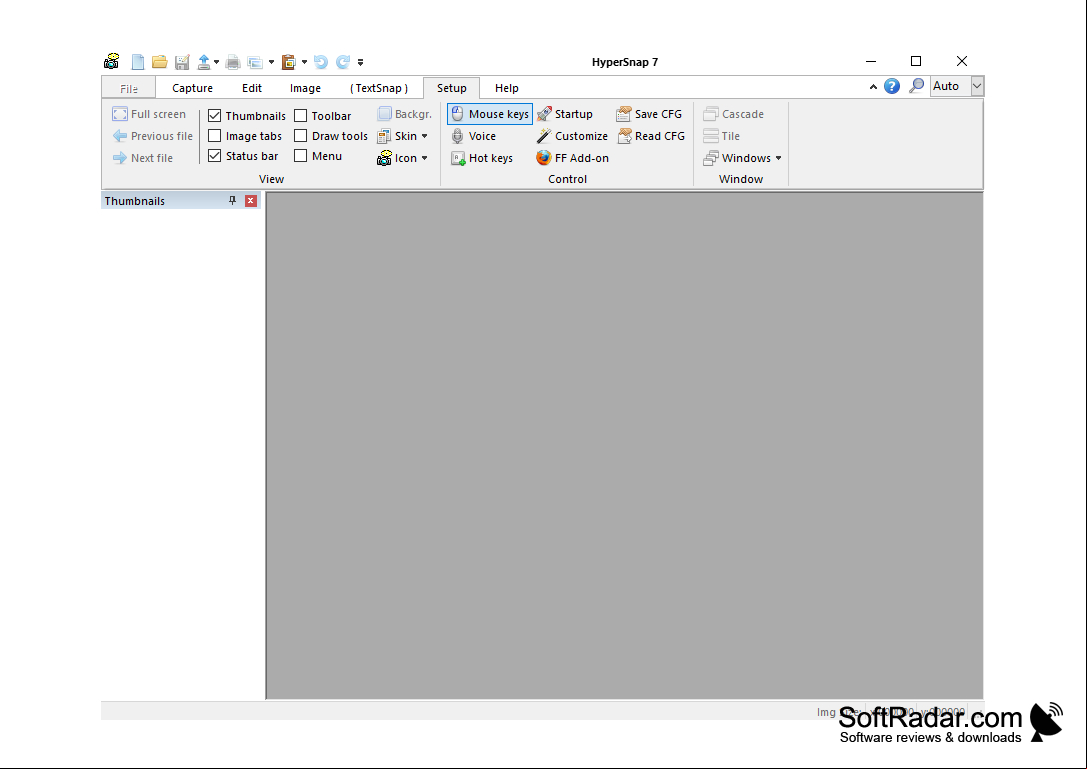This screenshot has height=769, width=1087.
Task: Uncheck the Status bar checkbox
Action: point(215,156)
